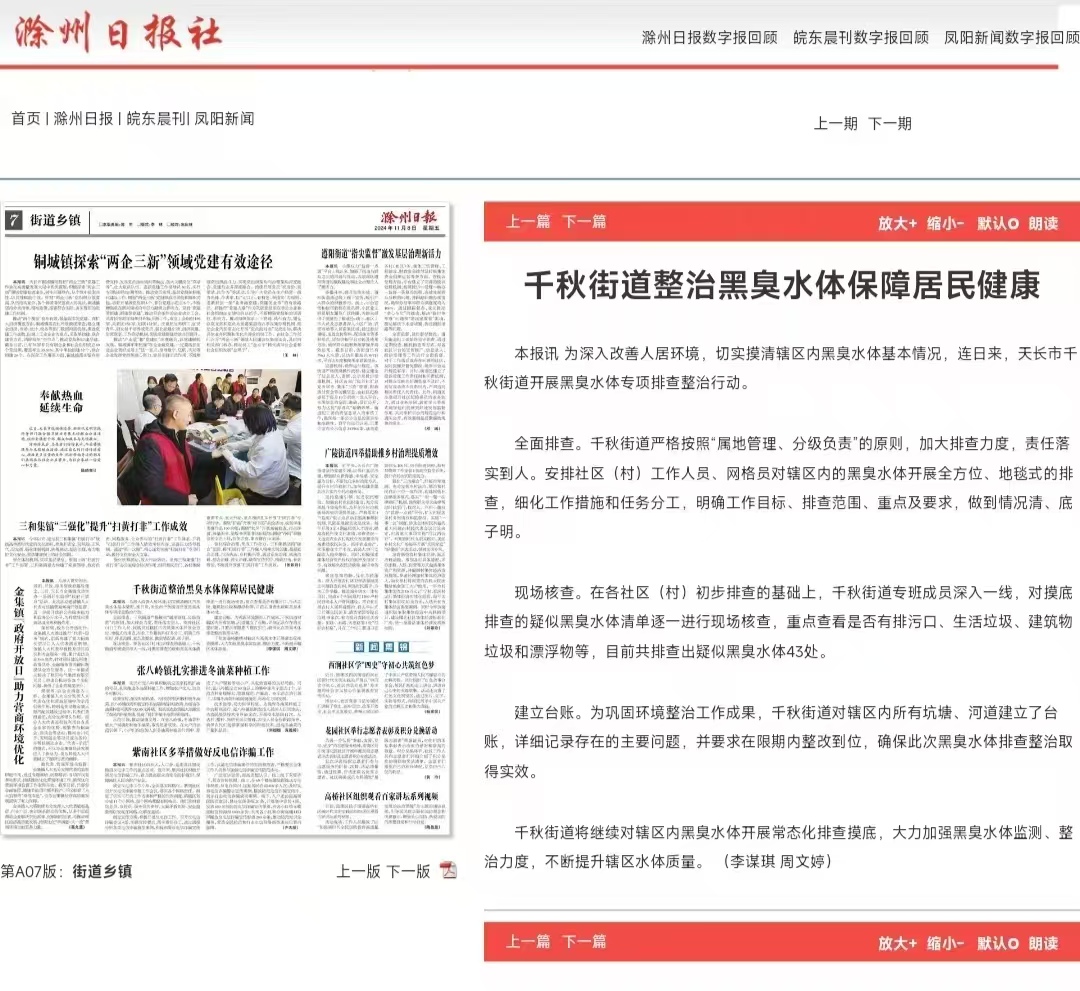Click 下一篇 in the toolbar below the article

[x=584, y=941]
